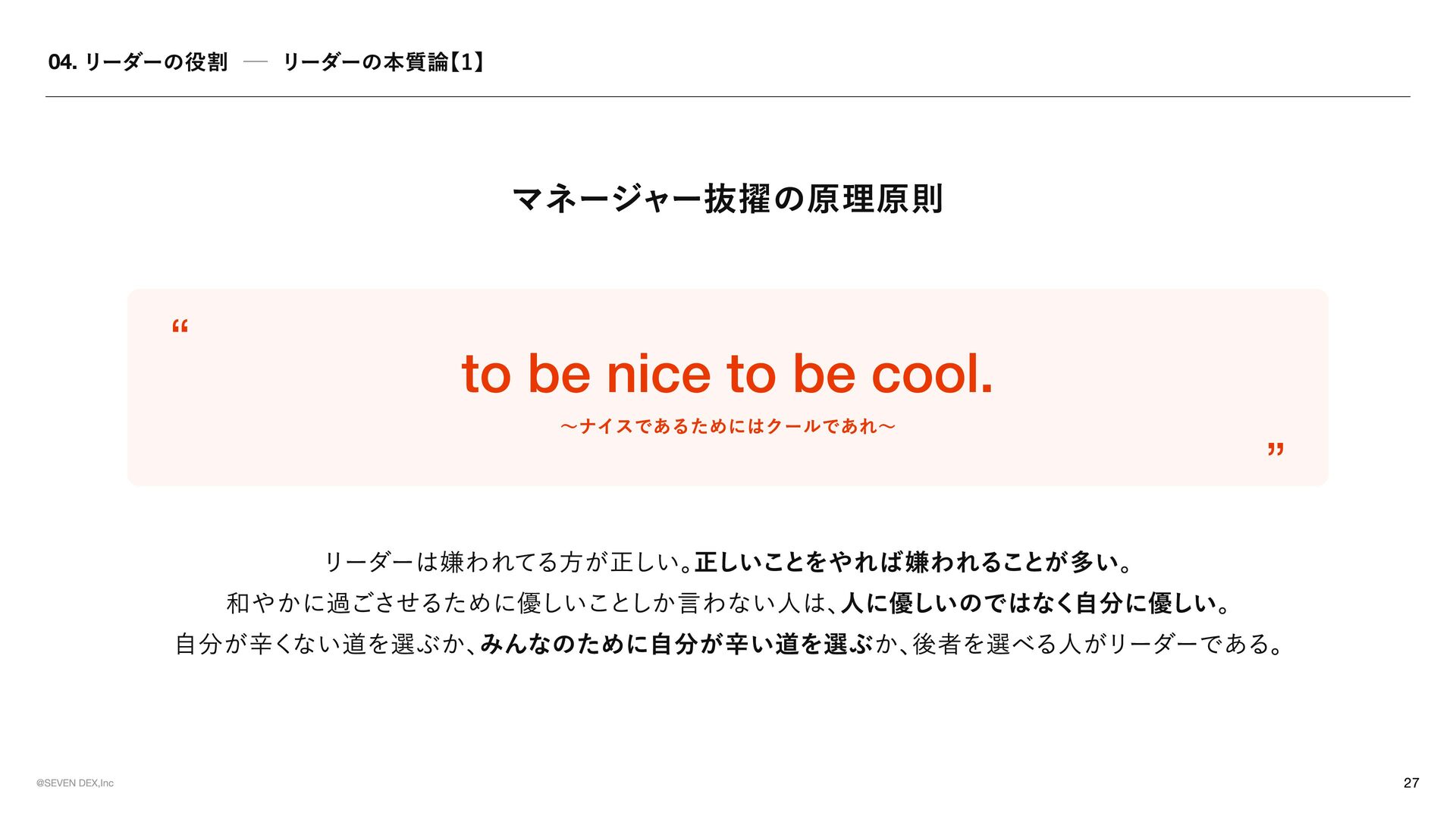Click the bold text みんなのために自分が辛い道を選ぶ
The height and width of the screenshot is (819, 1456).
[x=676, y=644]
